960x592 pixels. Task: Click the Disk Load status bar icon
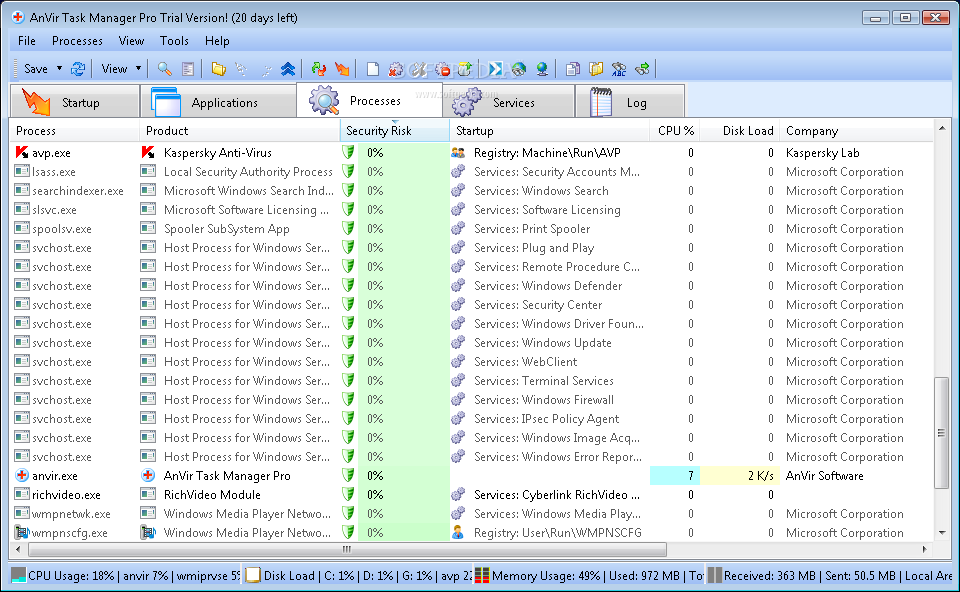tap(253, 575)
